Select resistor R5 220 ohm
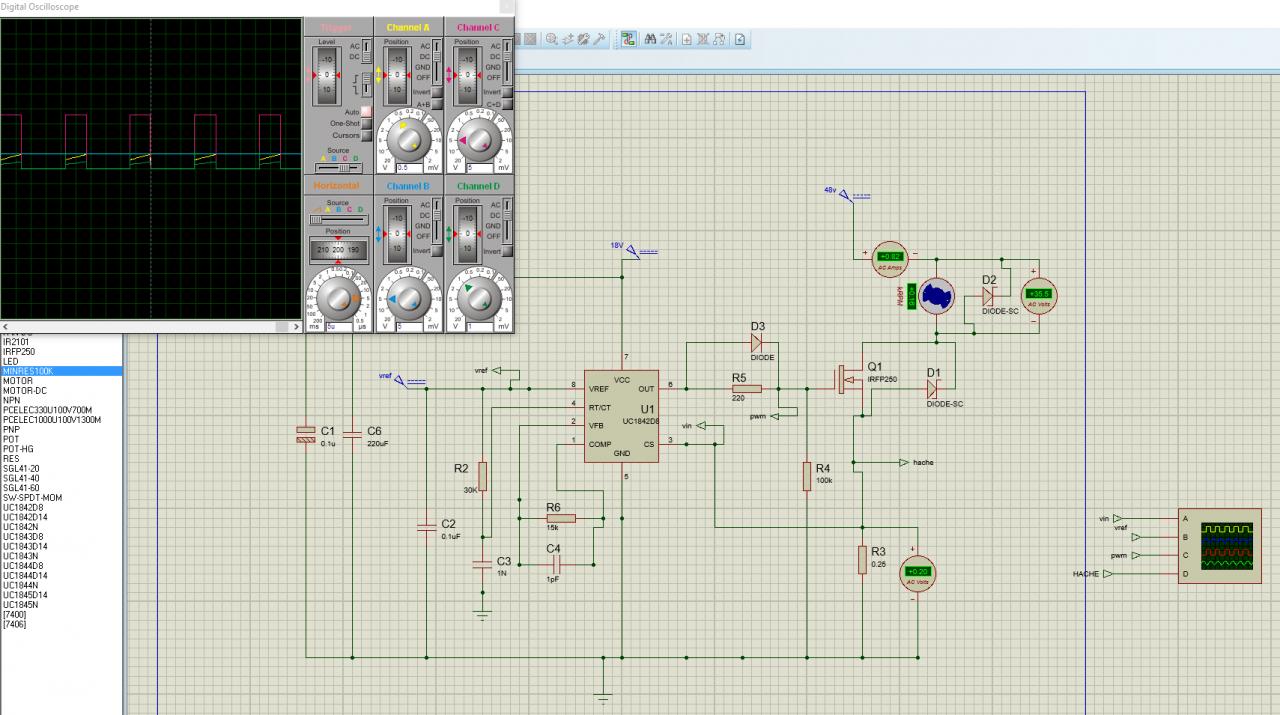This screenshot has width=1280, height=715. 746,389
